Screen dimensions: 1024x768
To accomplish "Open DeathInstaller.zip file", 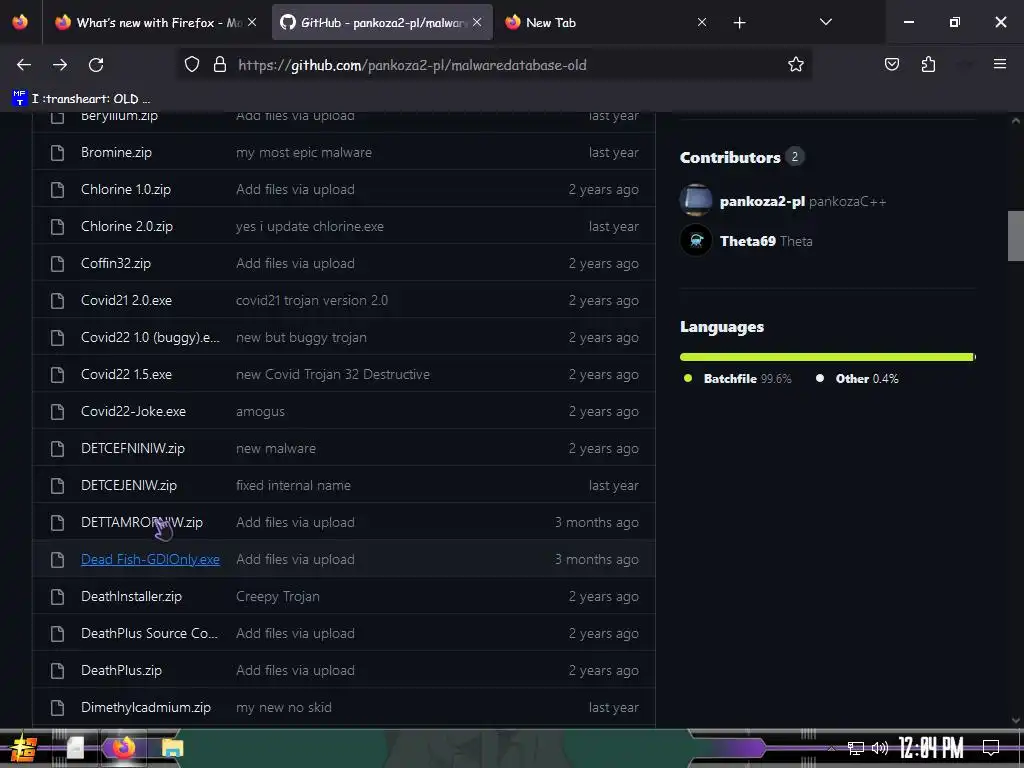I will pos(131,596).
